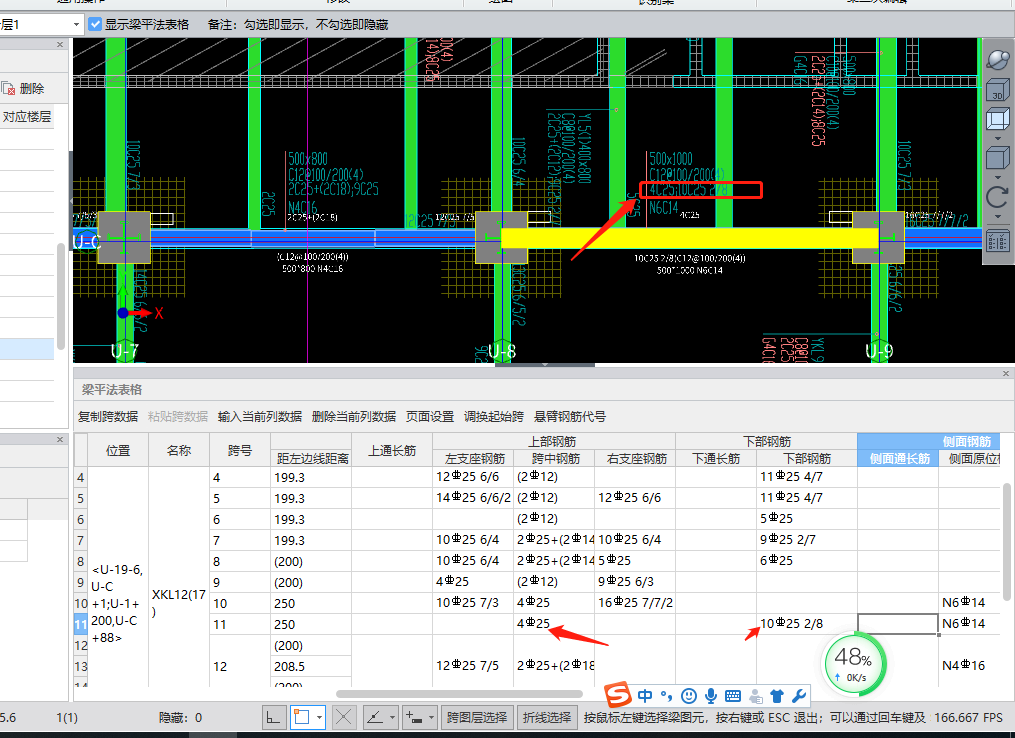Open the display settings checklist icon
The width and height of the screenshot is (1015, 738).
pyautogui.click(x=998, y=242)
